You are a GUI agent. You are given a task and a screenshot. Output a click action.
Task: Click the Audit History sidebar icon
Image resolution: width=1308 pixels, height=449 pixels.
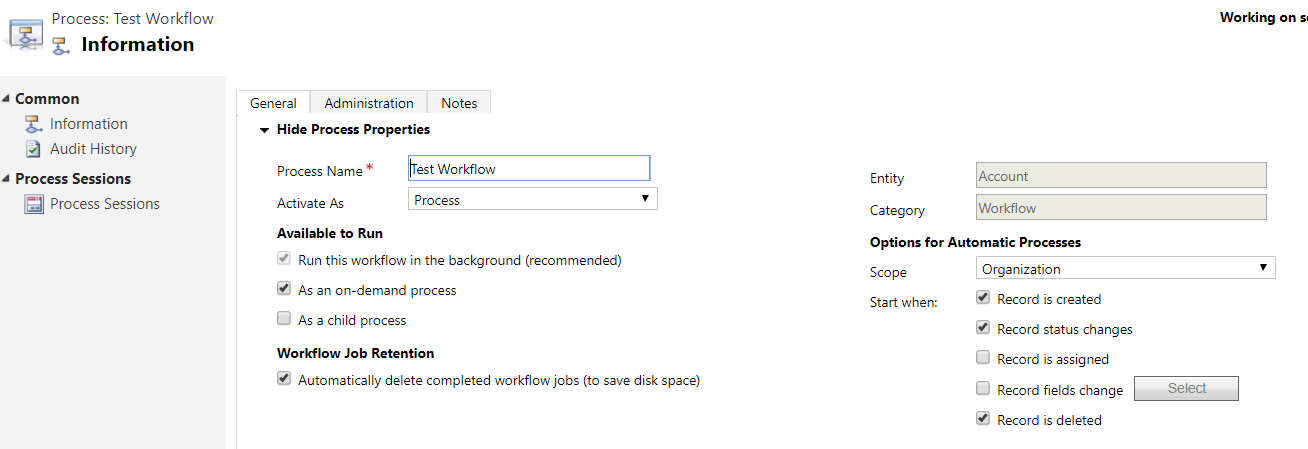pos(33,149)
